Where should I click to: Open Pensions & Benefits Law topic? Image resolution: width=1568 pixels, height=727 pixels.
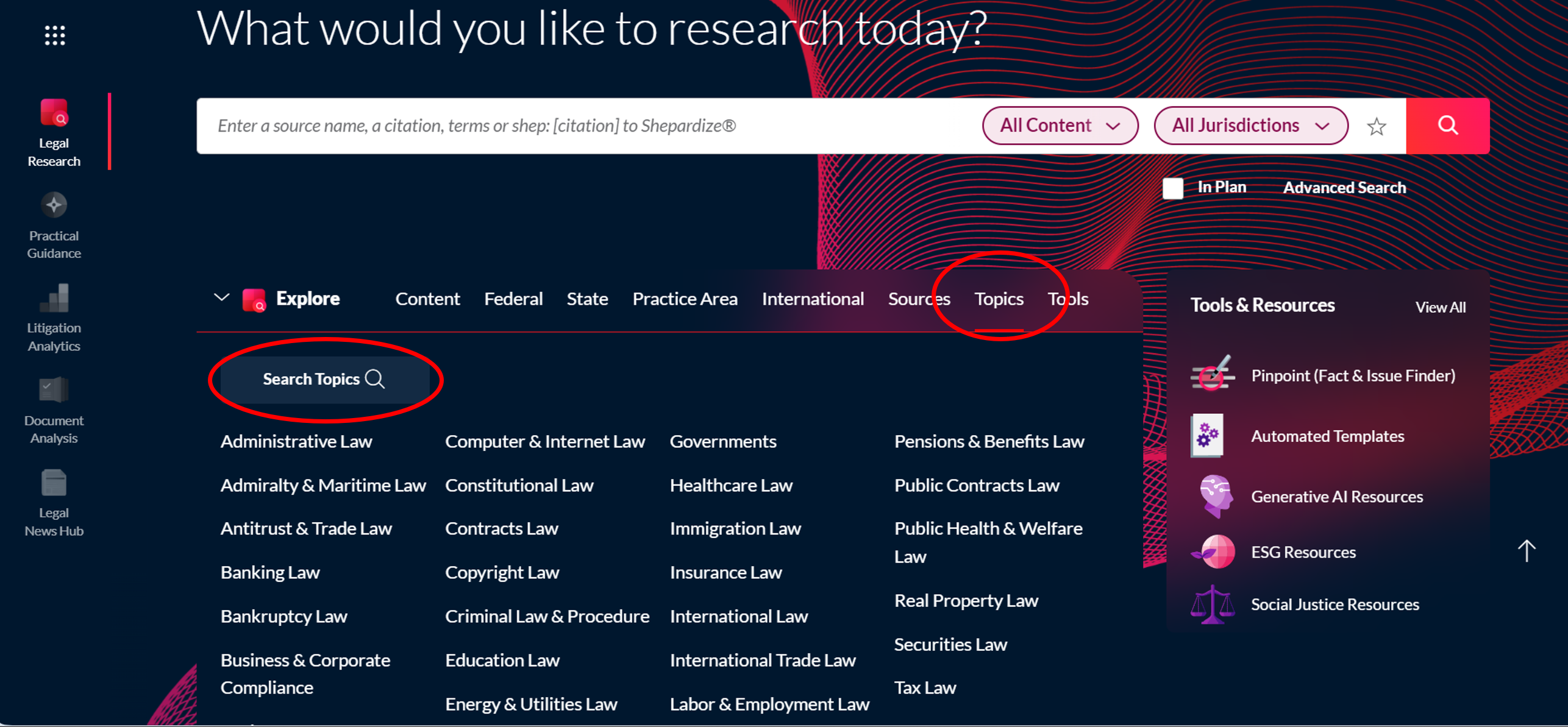989,441
